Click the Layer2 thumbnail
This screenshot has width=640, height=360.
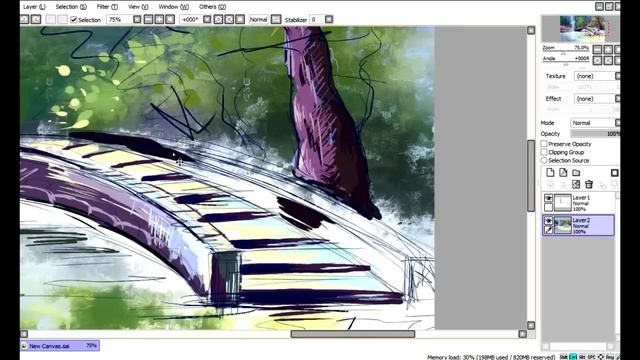562,225
